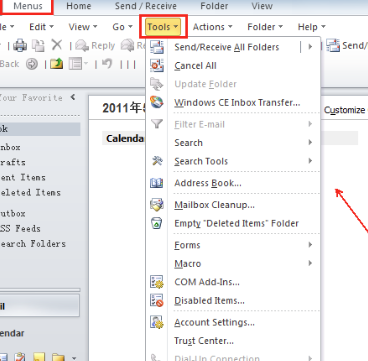This screenshot has height=361, width=368.
Task: Open the Help dropdown menu
Action: click(311, 27)
